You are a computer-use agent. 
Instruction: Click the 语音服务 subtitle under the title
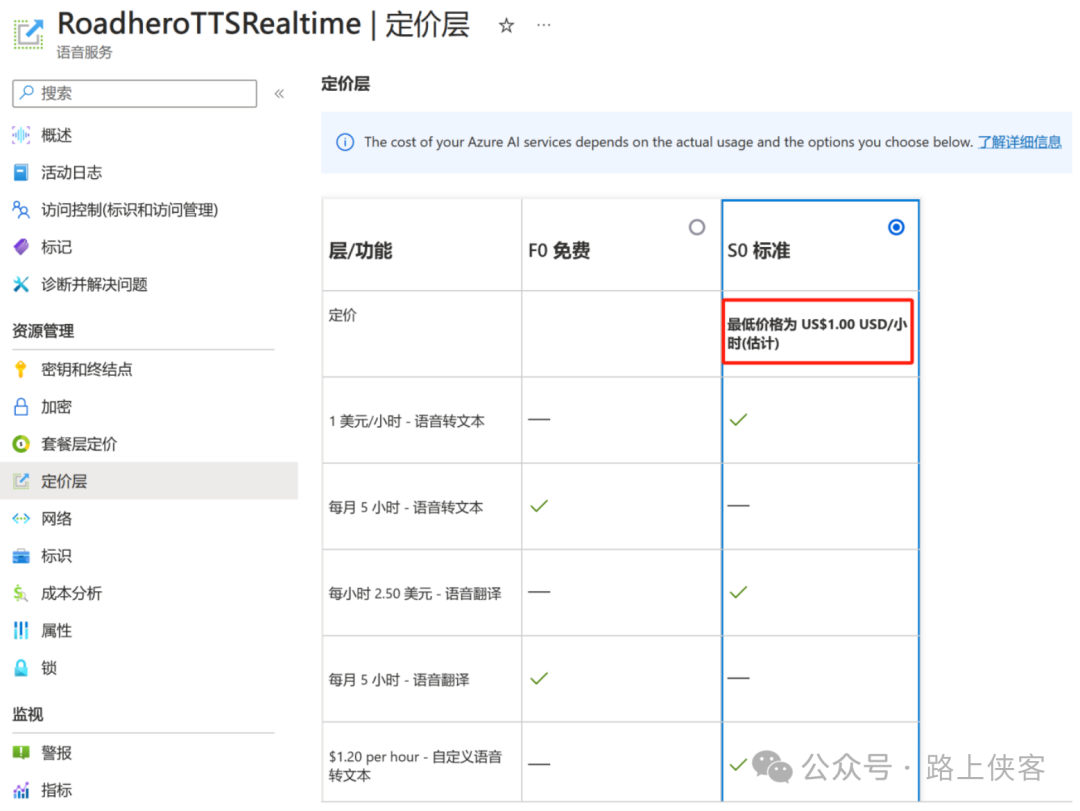pos(84,52)
